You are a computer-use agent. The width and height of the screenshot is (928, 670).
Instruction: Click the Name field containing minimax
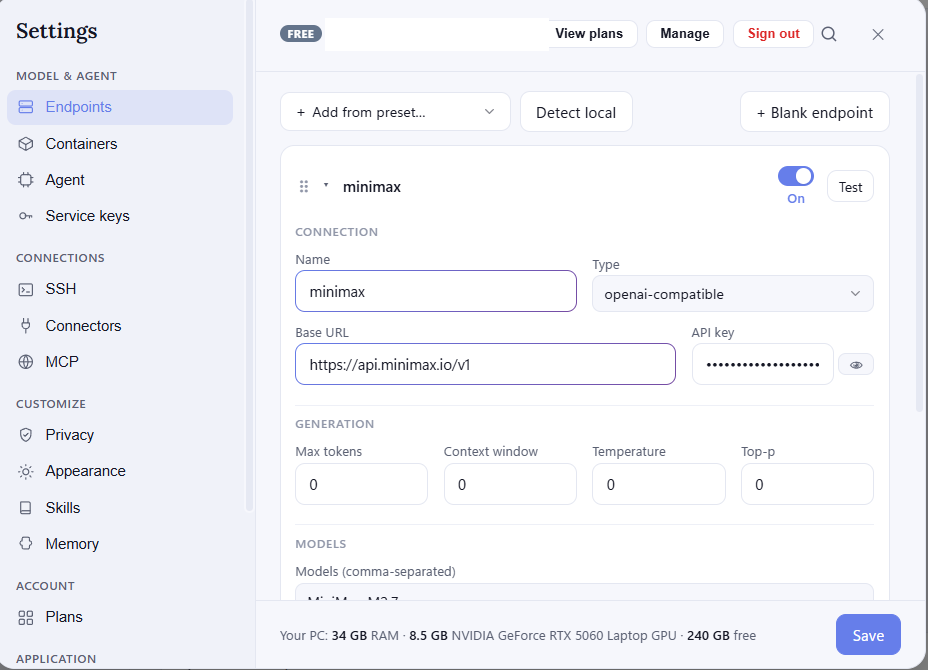click(x=436, y=291)
